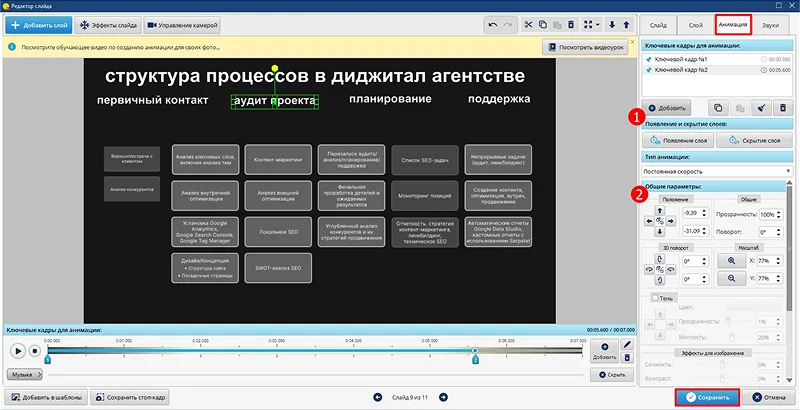Click the Y position stepper field -31.09
This screenshot has height=410, width=800.
(695, 231)
